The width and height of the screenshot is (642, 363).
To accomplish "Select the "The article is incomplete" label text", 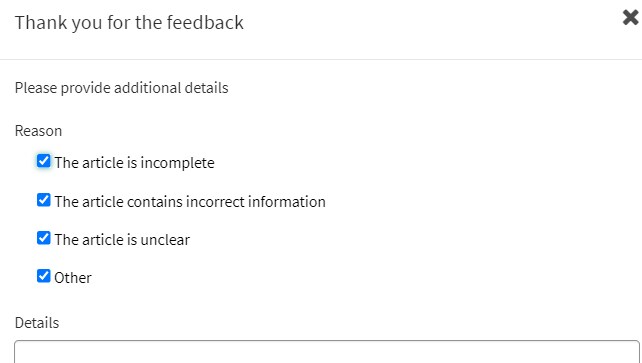I will (134, 162).
